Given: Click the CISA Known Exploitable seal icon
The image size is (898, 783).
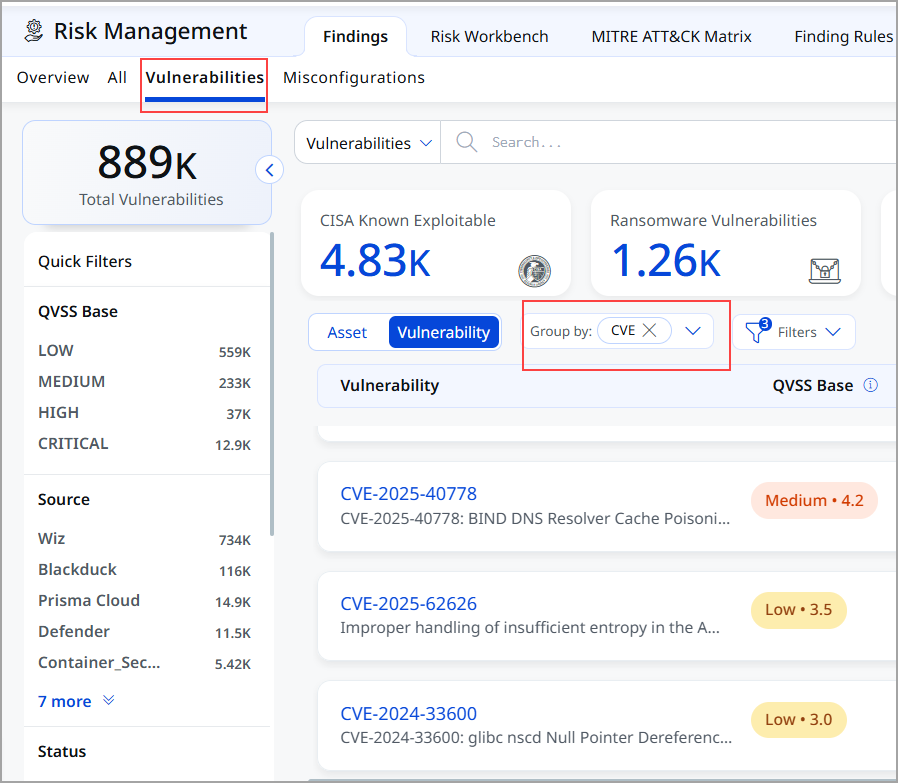Looking at the screenshot, I should (534, 270).
